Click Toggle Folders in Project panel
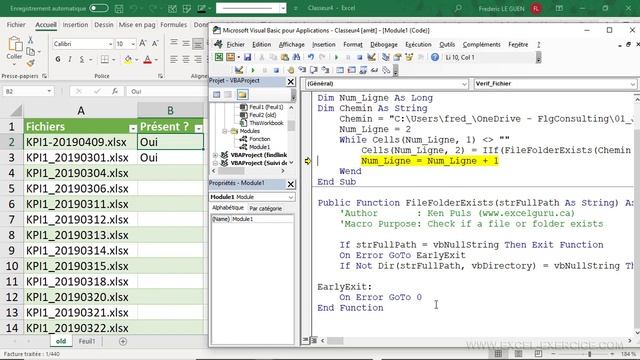Image resolution: width=640 pixels, height=360 pixels. (x=242, y=95)
